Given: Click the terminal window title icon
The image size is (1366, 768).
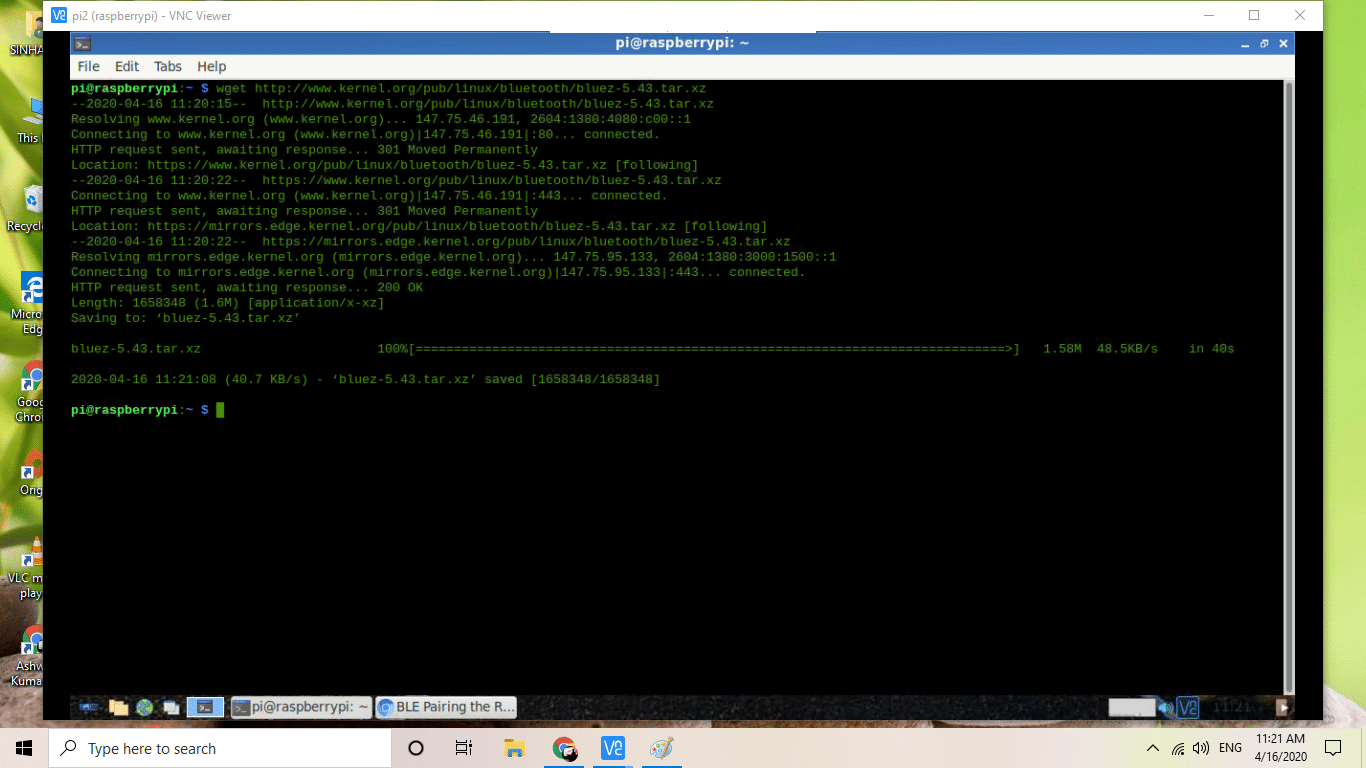Looking at the screenshot, I should coord(83,43).
